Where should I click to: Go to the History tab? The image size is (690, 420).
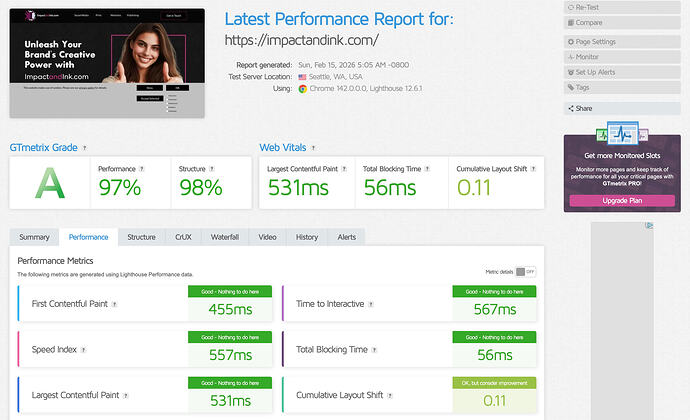click(306, 237)
